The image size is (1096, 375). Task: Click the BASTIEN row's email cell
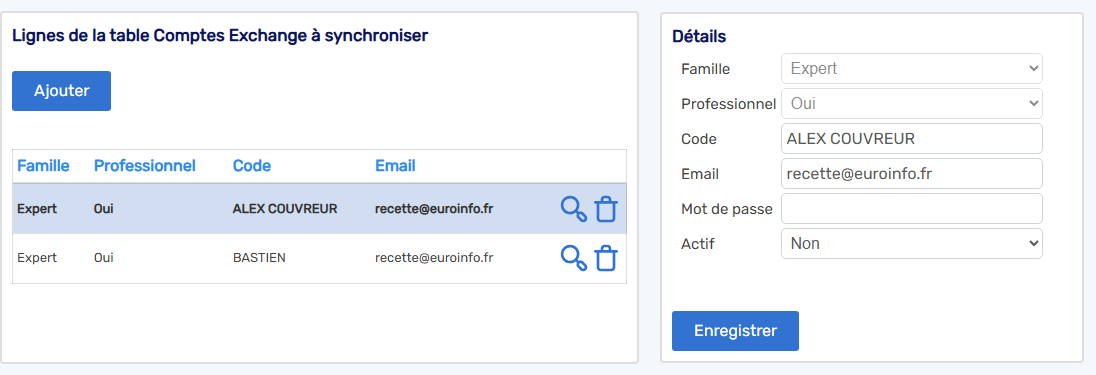coord(434,258)
